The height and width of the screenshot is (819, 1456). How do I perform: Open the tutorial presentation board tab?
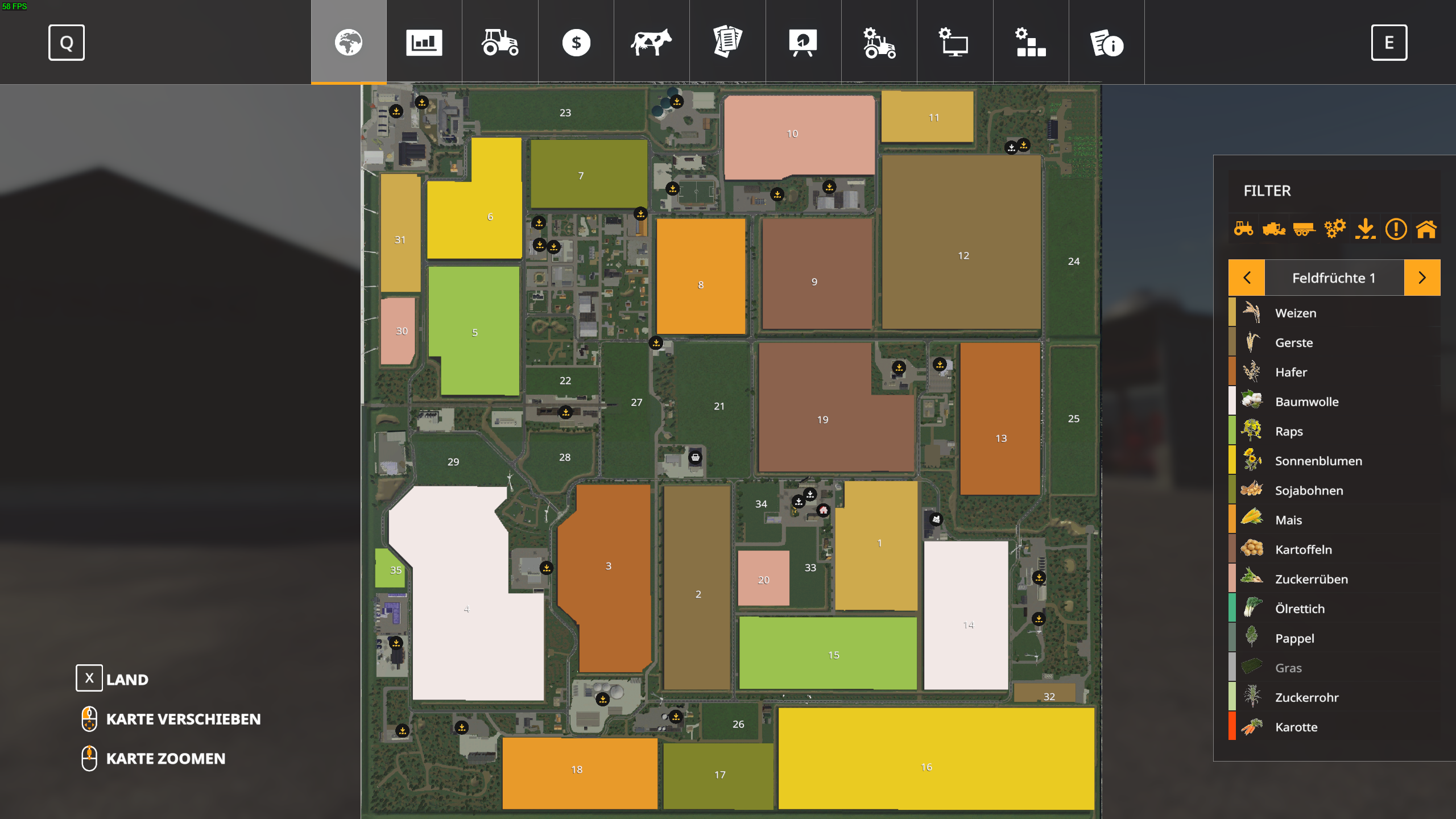[x=803, y=43]
